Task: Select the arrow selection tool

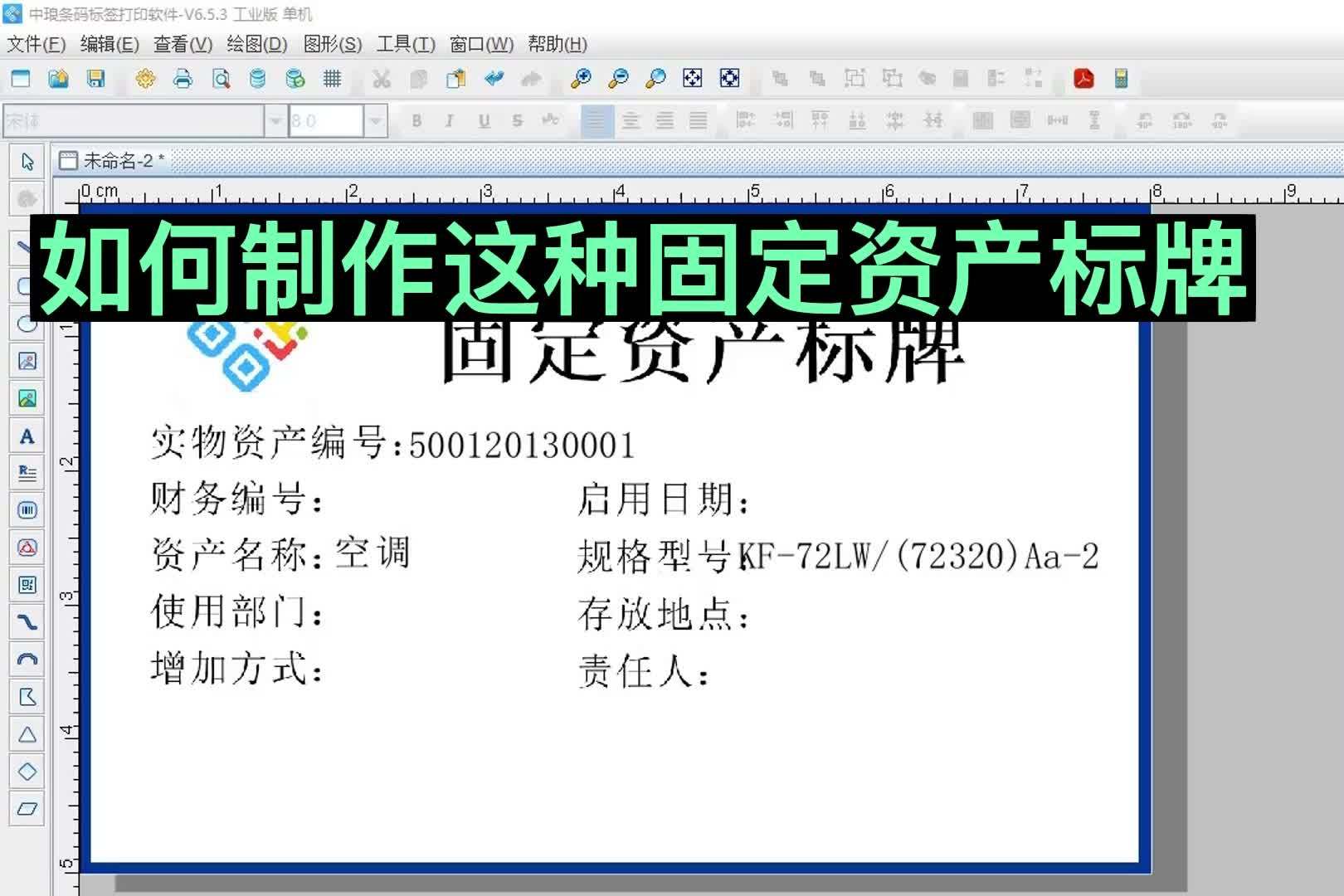Action: coord(27,162)
